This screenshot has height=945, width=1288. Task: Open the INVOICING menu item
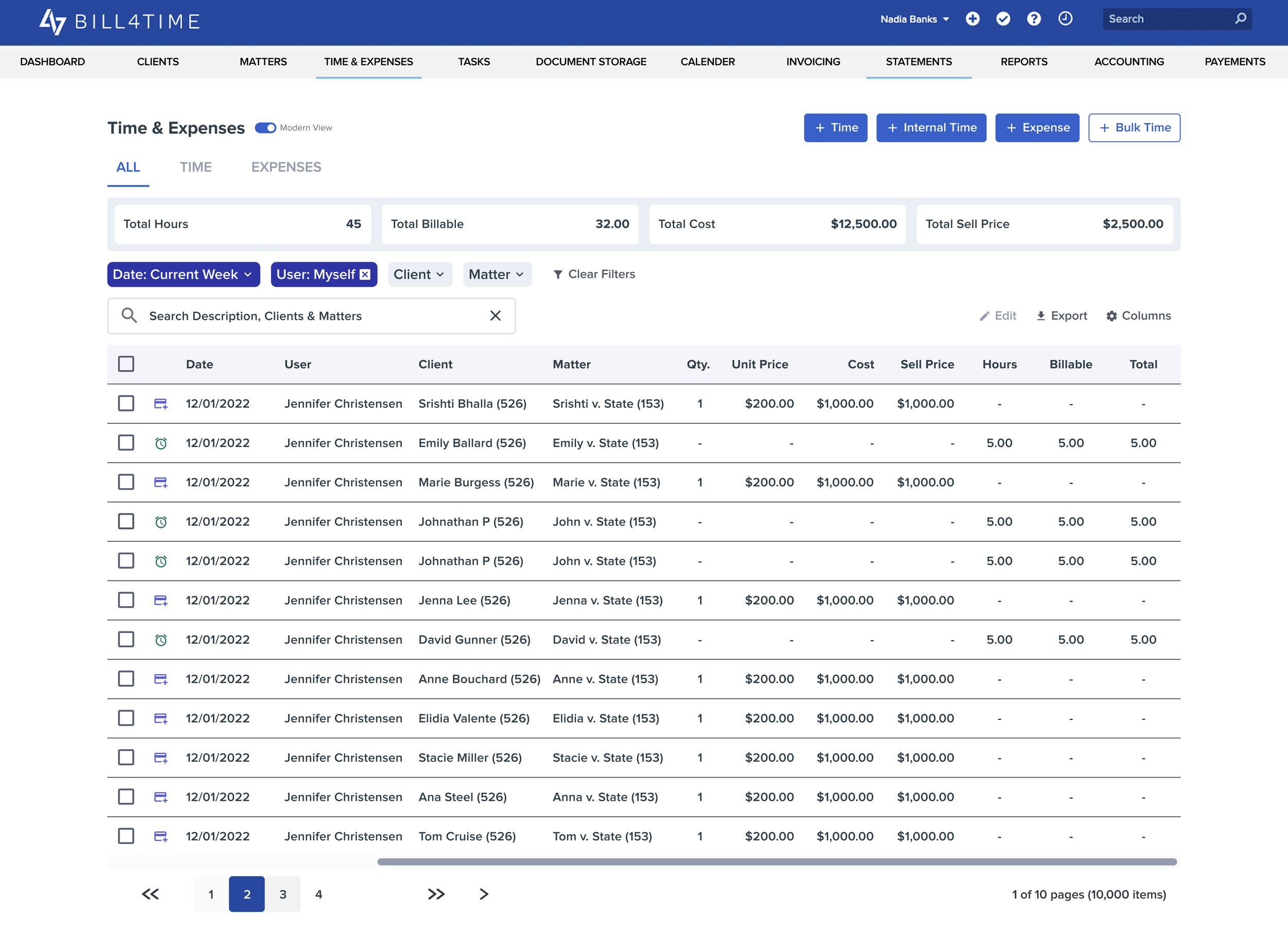[812, 62]
